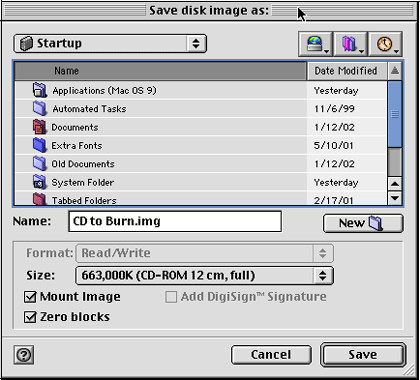
Task: Click the '5/10/01' date of Extra Fonts
Action: tap(333, 146)
